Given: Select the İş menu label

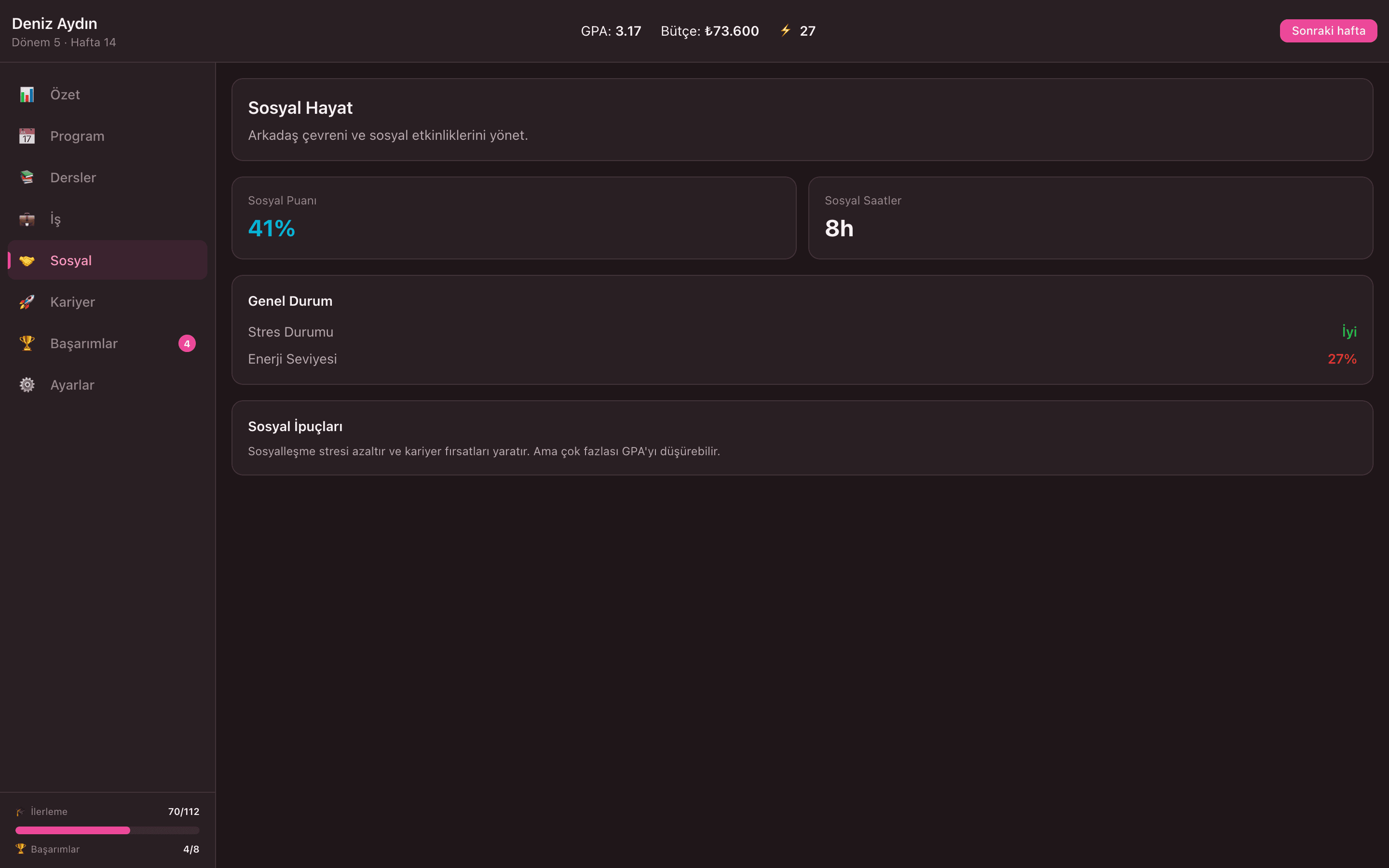Looking at the screenshot, I should [55, 219].
